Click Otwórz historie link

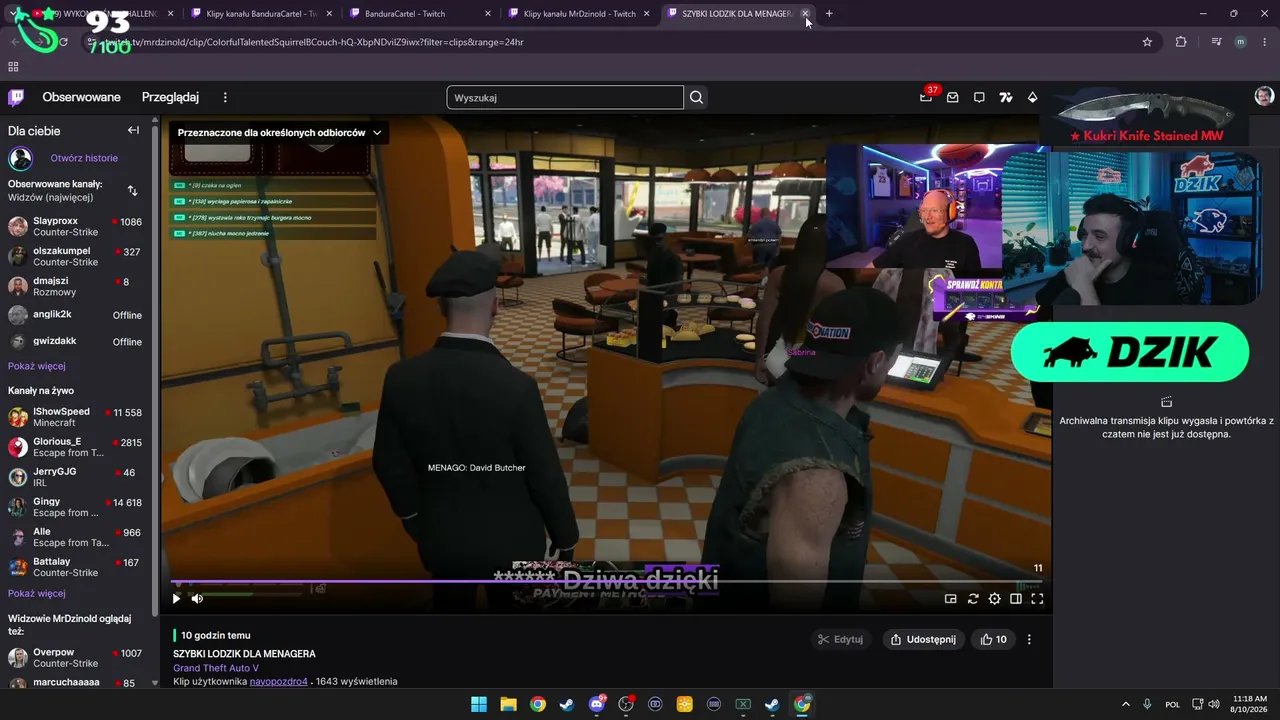[x=84, y=158]
